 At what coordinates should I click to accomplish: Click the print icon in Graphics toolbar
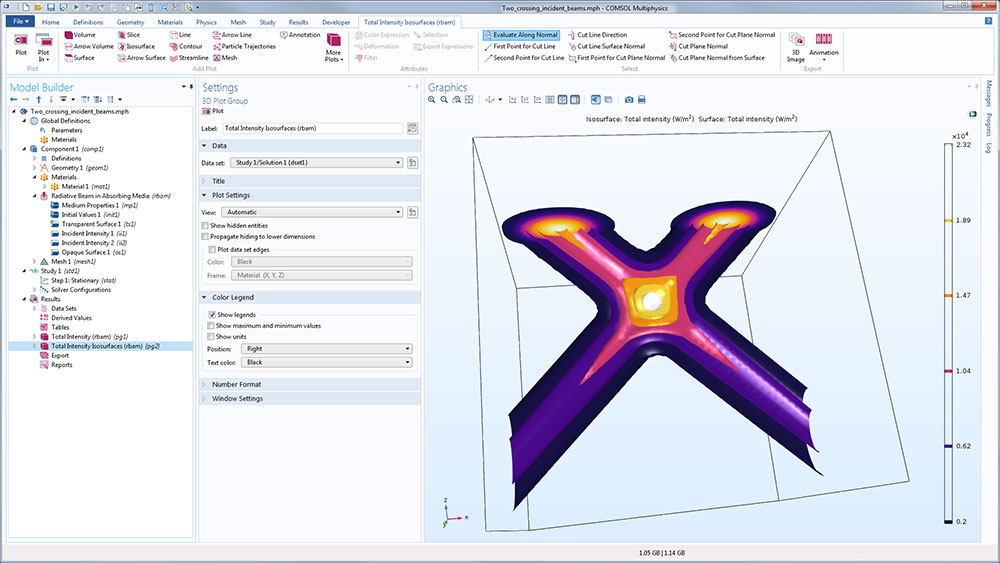pyautogui.click(x=641, y=100)
